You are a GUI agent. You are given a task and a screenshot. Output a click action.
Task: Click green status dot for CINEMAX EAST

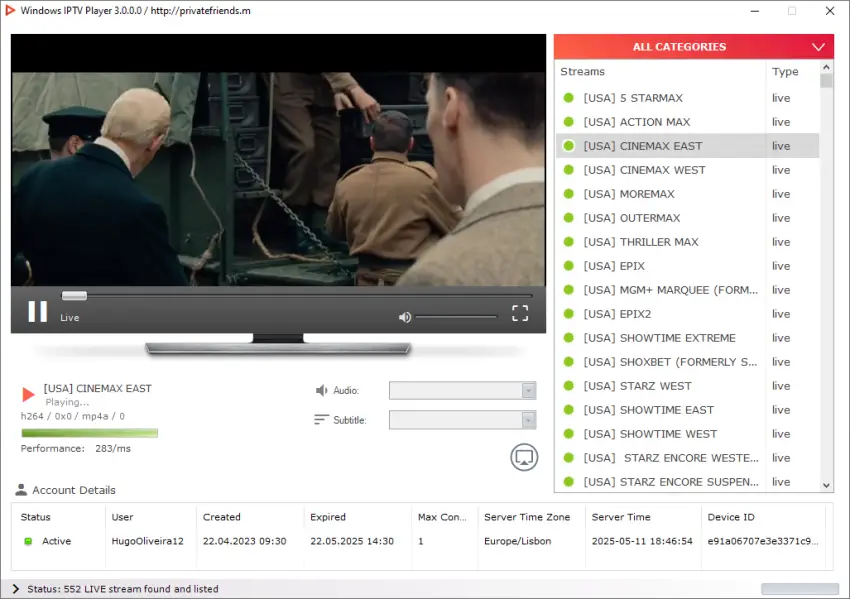point(569,146)
